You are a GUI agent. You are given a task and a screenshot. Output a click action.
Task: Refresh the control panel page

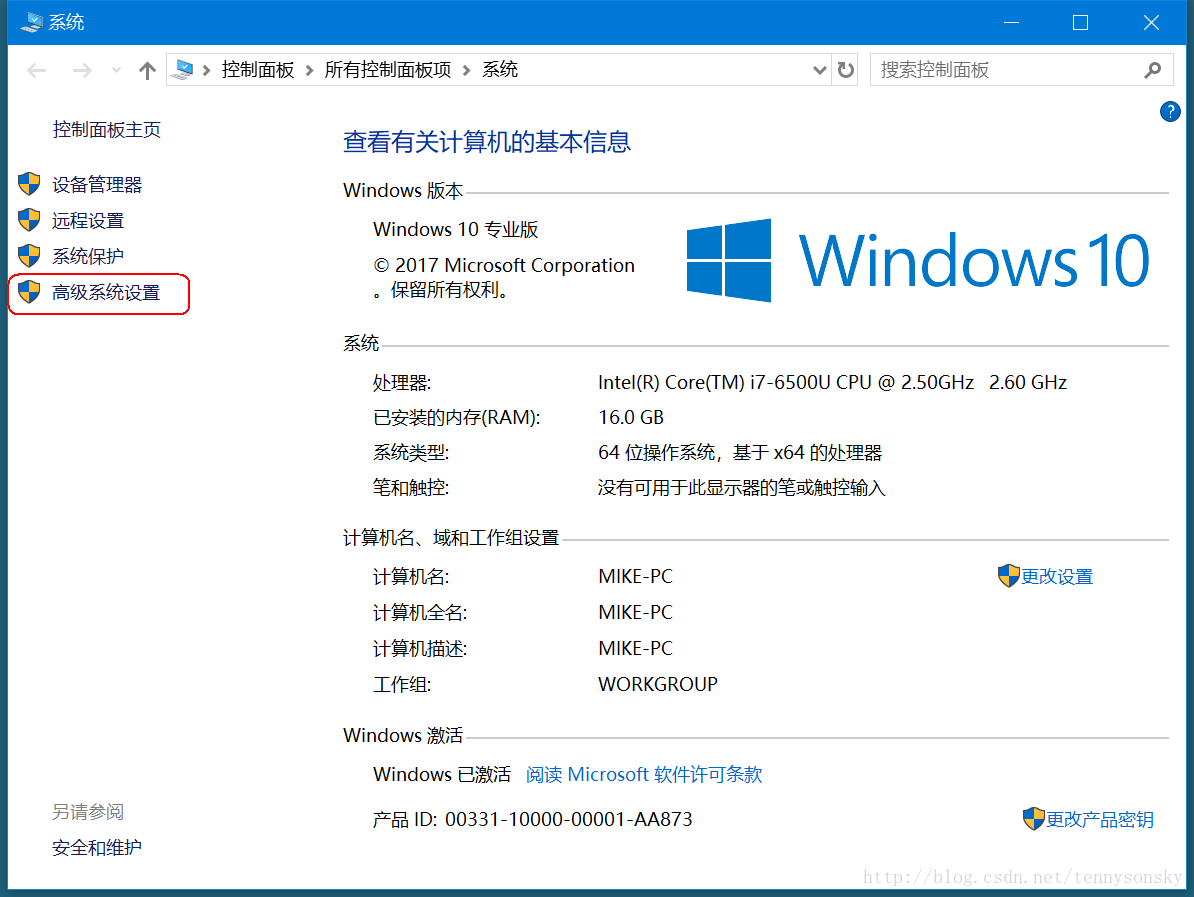pyautogui.click(x=845, y=70)
